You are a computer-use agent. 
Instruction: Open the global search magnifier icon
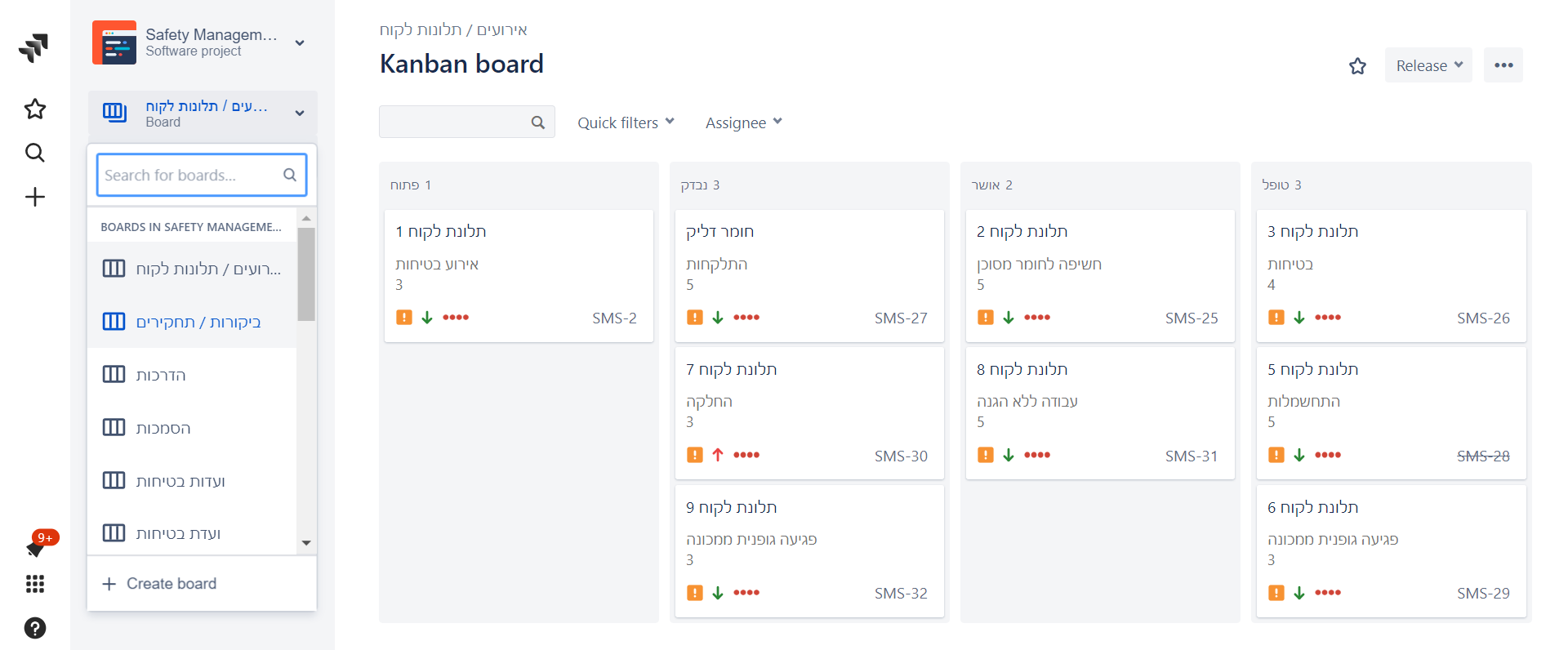pos(34,153)
